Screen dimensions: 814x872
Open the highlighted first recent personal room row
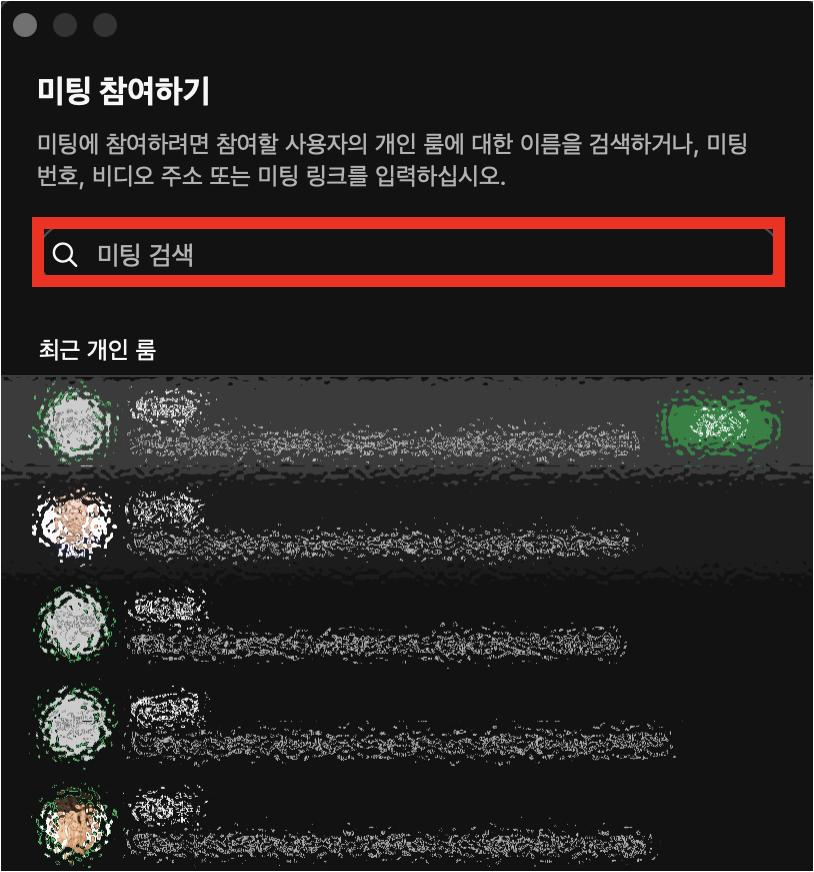point(407,425)
